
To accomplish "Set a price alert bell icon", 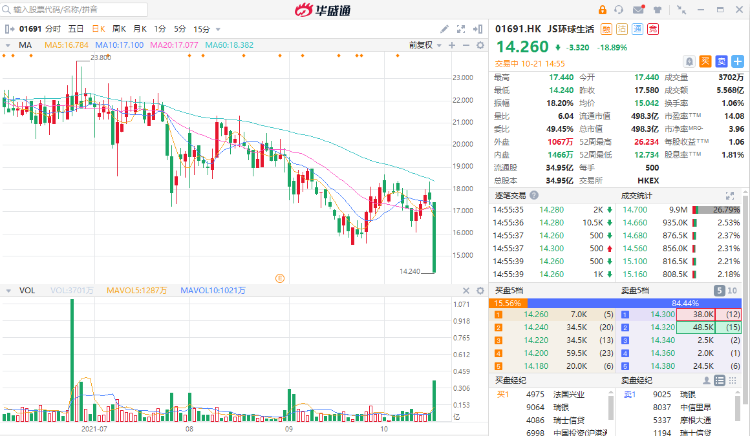I will 689,61.
